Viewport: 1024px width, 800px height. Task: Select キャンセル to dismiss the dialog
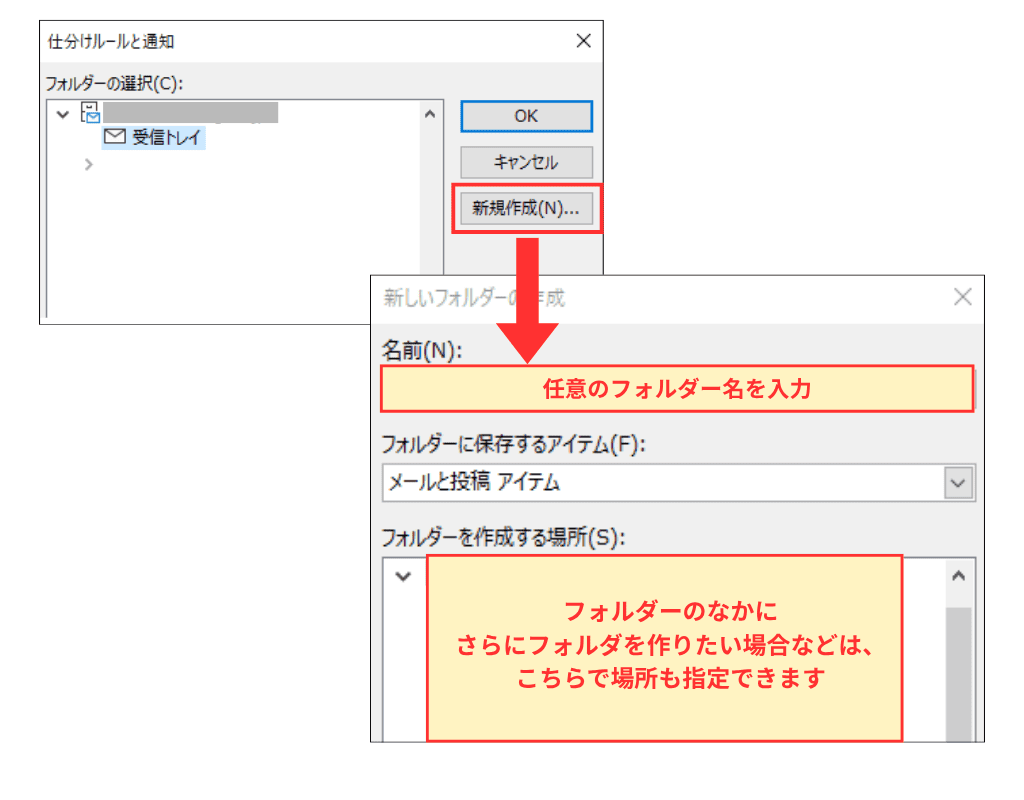point(525,163)
